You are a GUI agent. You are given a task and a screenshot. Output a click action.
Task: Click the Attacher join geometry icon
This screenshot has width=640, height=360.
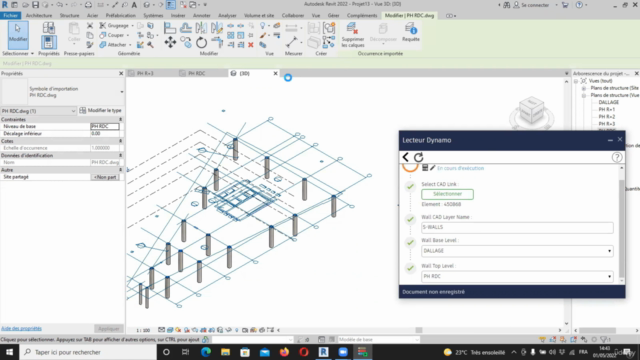click(103, 44)
